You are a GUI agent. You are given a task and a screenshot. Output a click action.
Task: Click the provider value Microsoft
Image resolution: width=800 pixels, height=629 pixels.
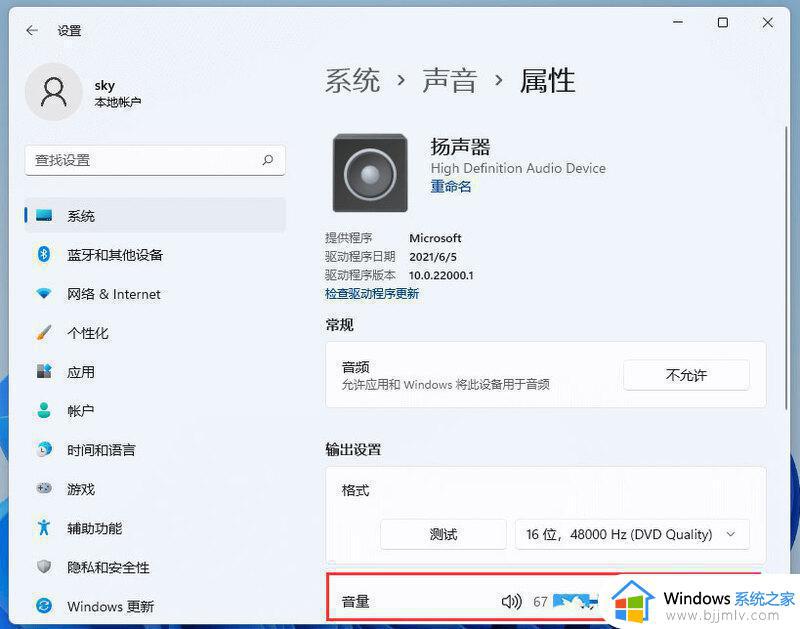click(435, 238)
